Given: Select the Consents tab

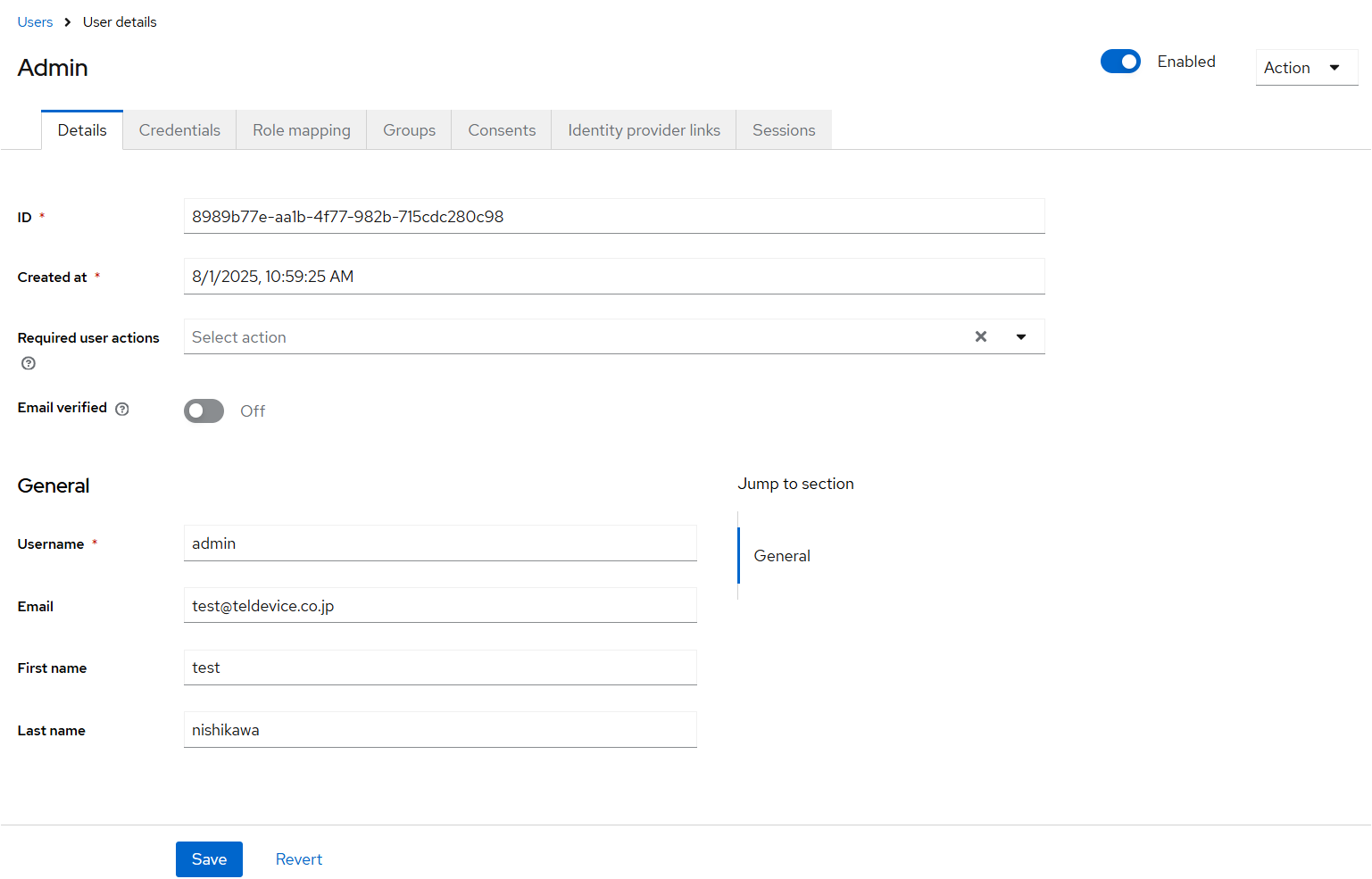Looking at the screenshot, I should click(502, 130).
